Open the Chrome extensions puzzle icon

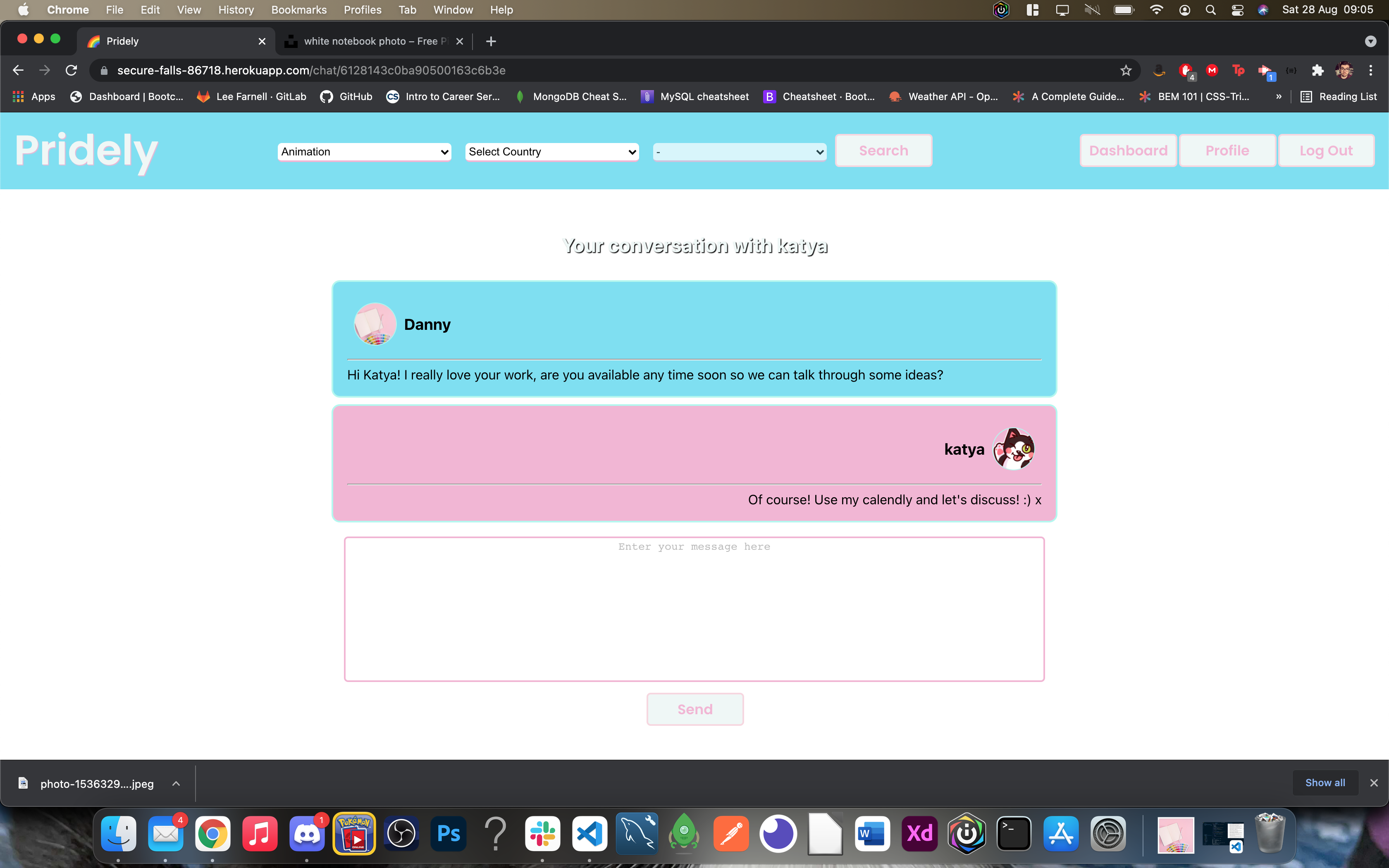point(1317,70)
